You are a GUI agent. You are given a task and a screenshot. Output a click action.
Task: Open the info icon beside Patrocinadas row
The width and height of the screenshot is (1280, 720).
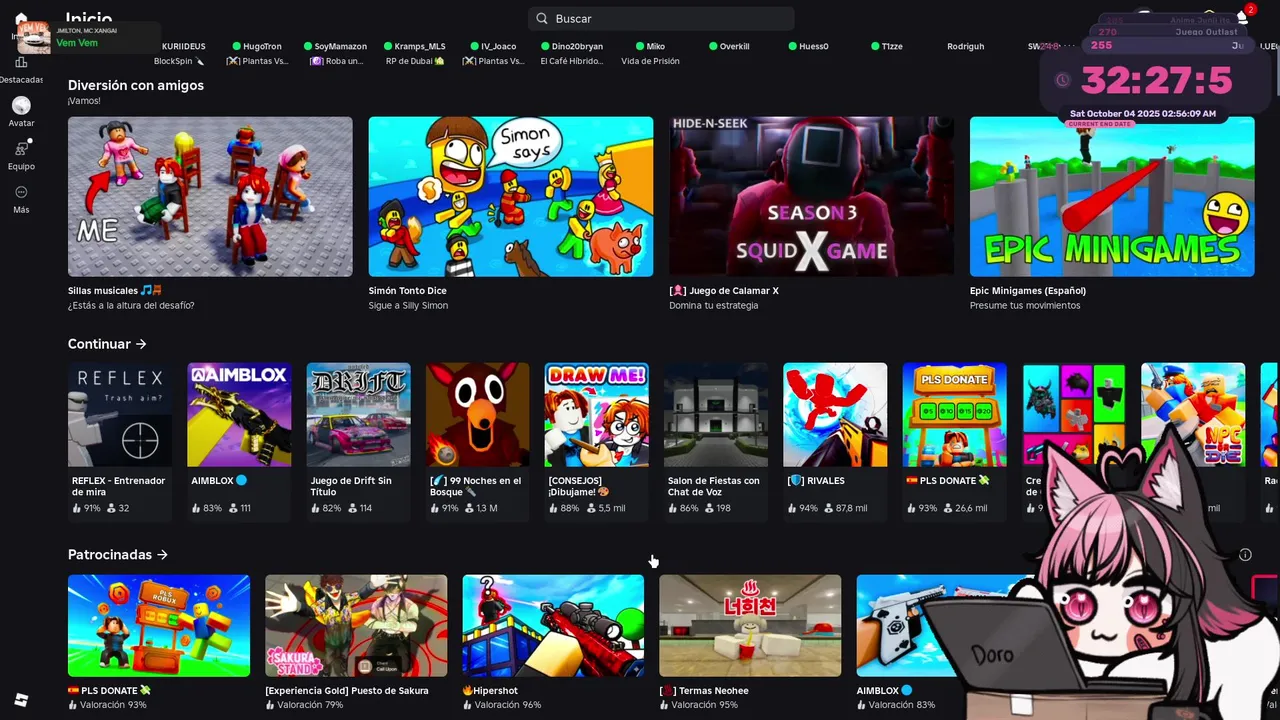pyautogui.click(x=1245, y=554)
